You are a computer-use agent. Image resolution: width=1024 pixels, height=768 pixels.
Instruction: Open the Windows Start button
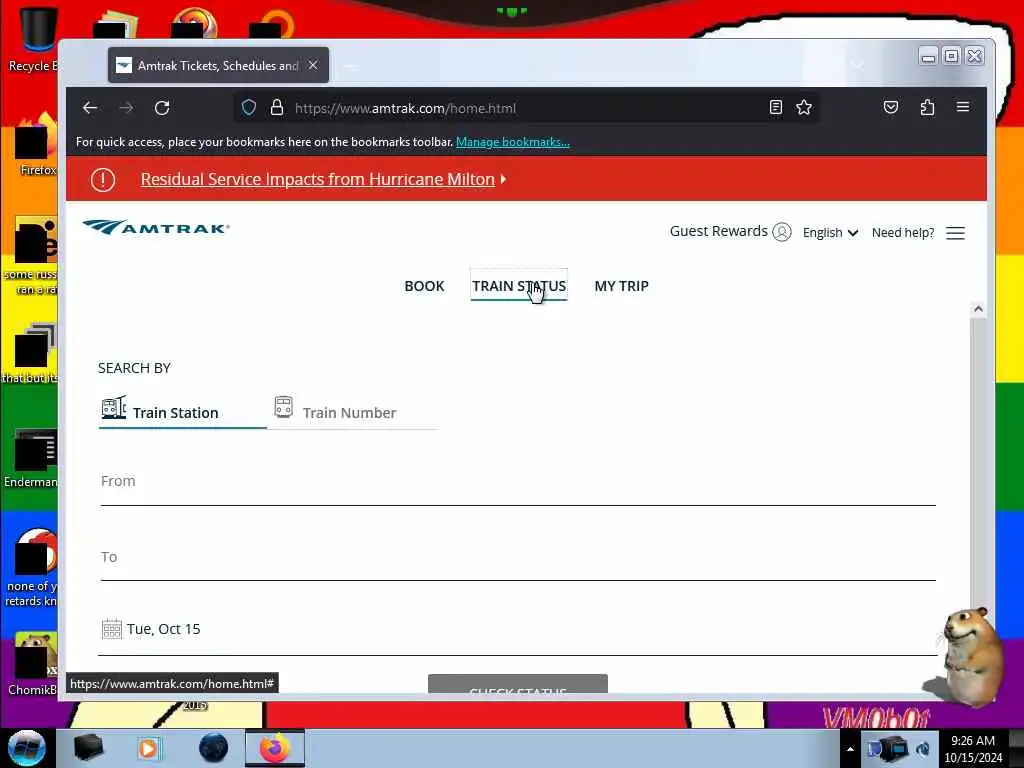tap(27, 748)
